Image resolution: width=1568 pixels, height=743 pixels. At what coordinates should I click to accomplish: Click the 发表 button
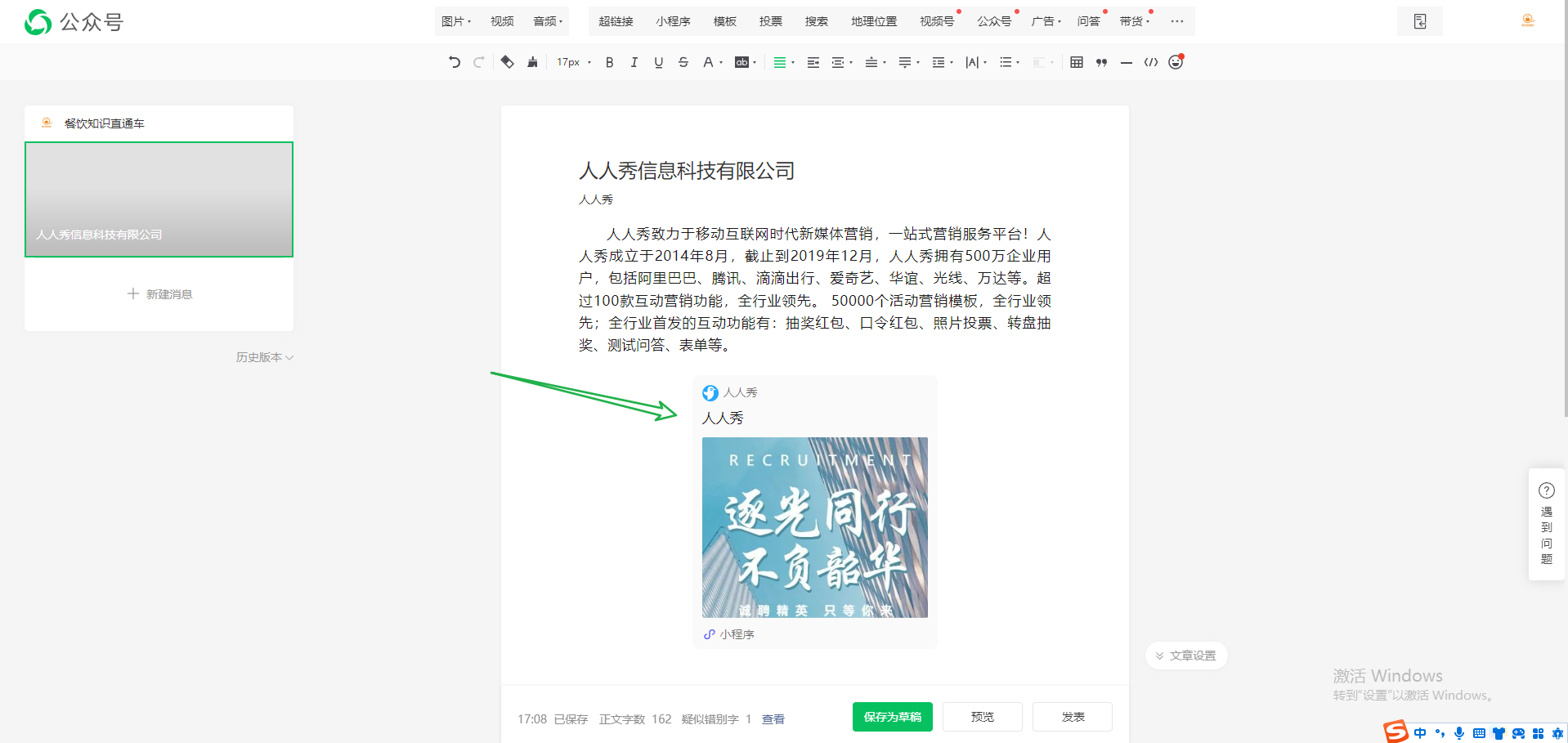[1073, 717]
